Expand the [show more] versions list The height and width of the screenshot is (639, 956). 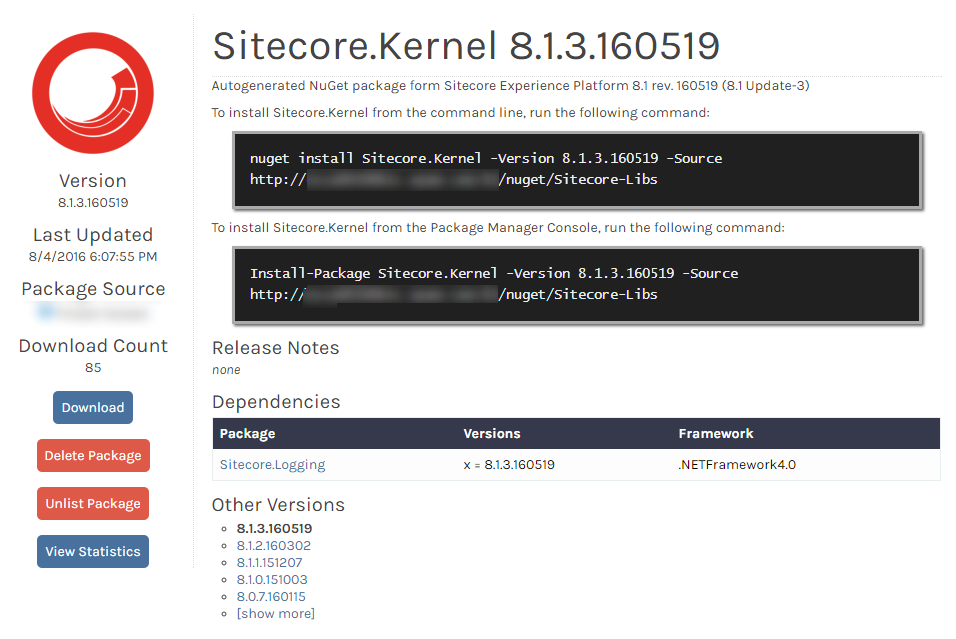275,613
